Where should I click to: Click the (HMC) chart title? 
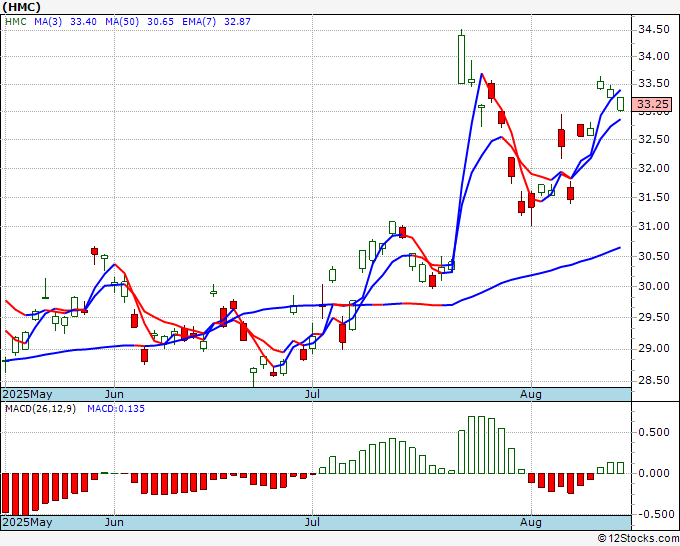pyautogui.click(x=21, y=7)
